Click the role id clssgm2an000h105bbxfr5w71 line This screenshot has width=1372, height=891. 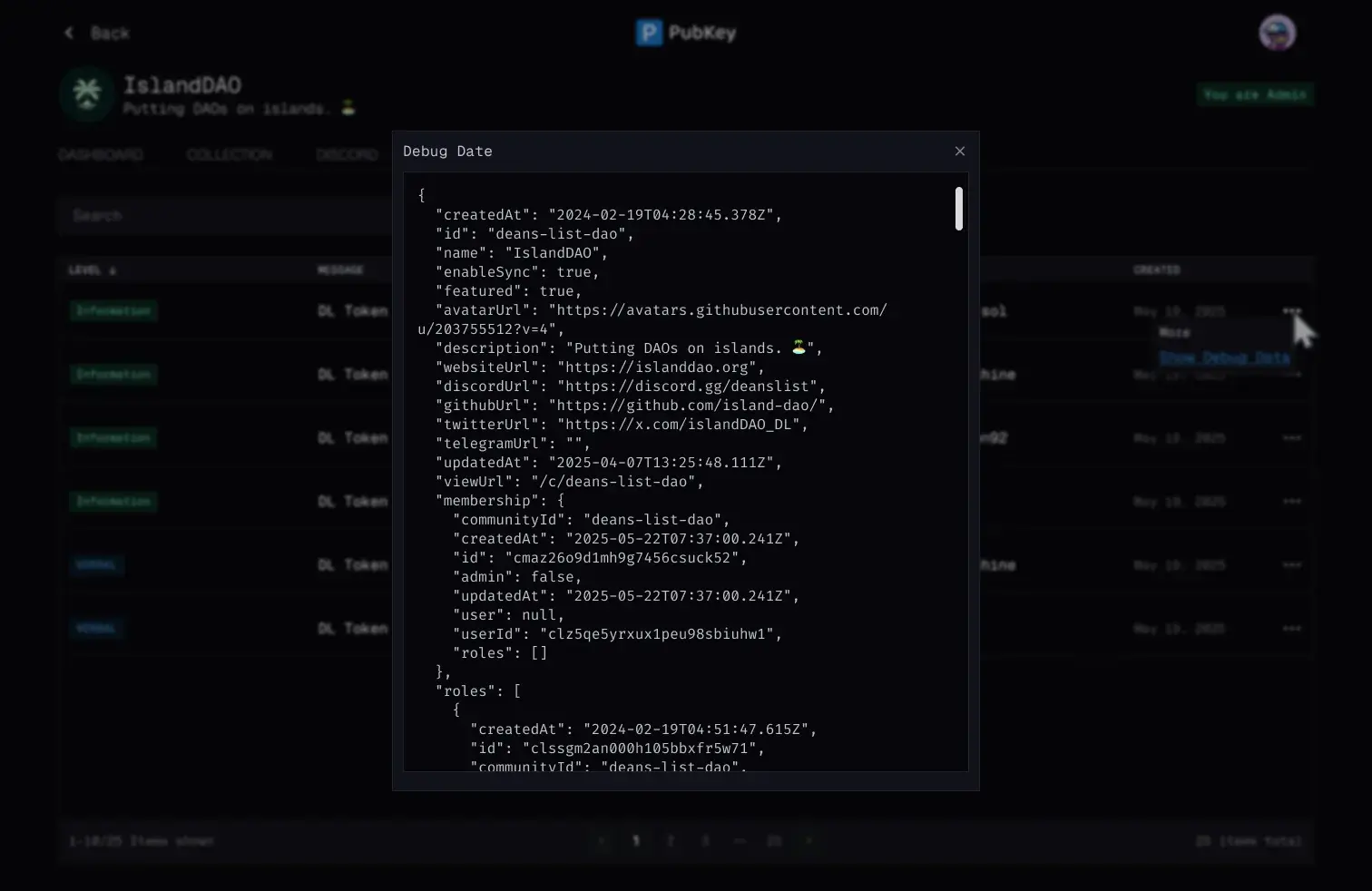pyautogui.click(x=617, y=749)
